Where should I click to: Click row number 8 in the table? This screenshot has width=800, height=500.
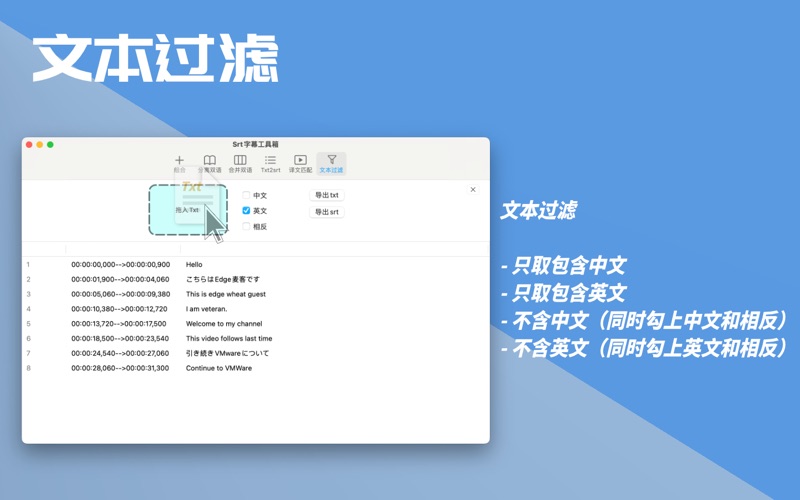(x=29, y=368)
